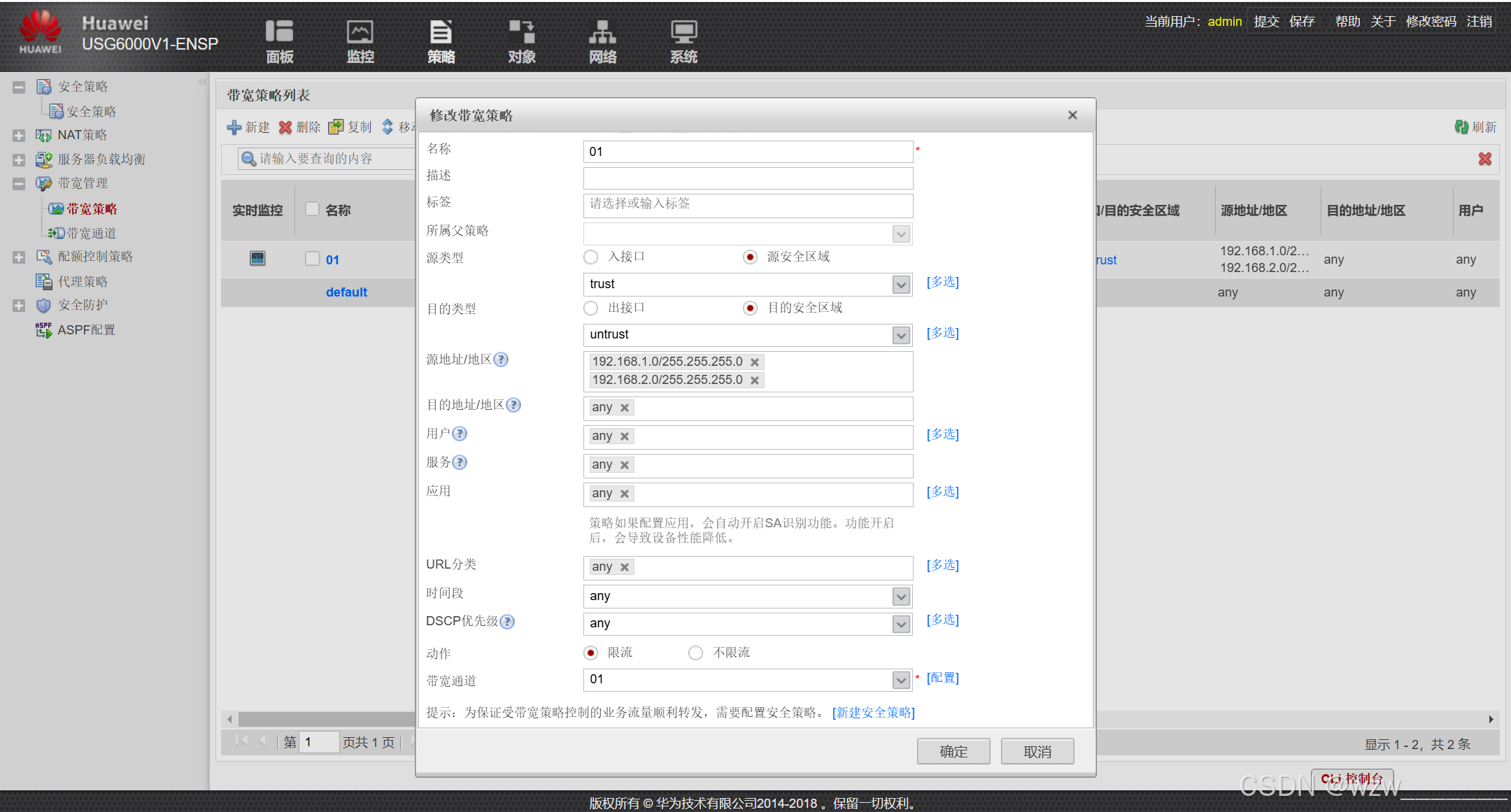1511x812 pixels.
Task: Open the 监控 monitor icon in top navigation
Action: pyautogui.click(x=360, y=32)
